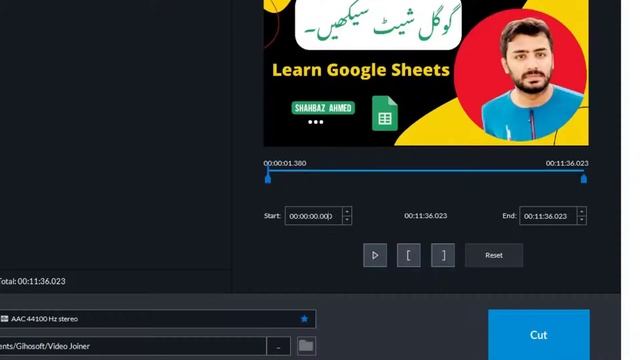This screenshot has height=360, width=640.
Task: Browse output path with ellipsis button
Action: coord(278,346)
